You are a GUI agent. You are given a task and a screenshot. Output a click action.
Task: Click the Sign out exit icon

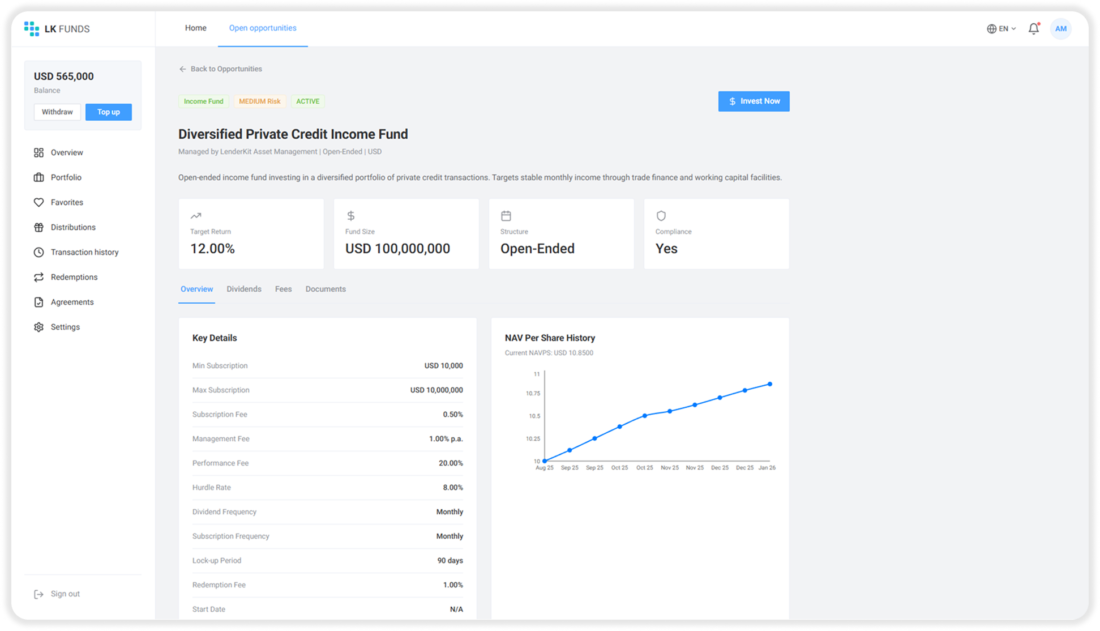(x=39, y=594)
